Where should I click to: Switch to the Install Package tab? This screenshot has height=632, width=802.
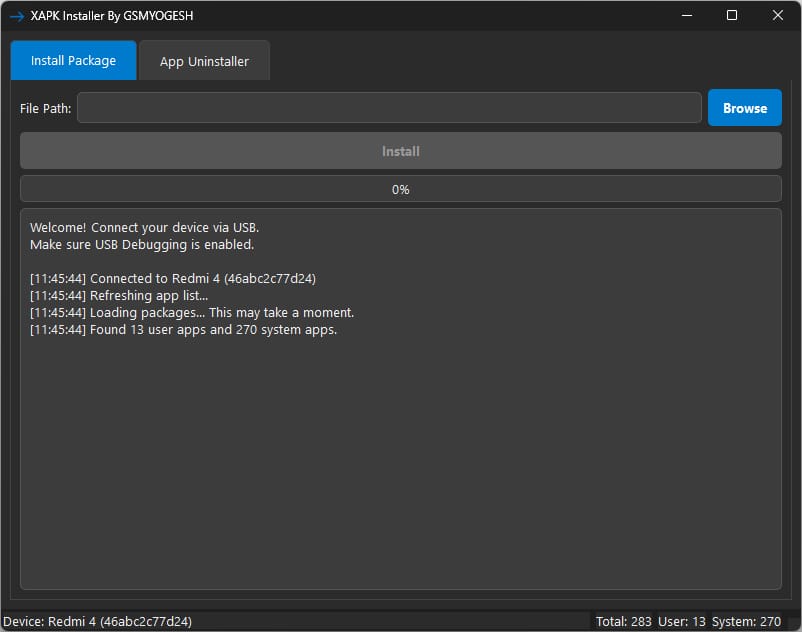pyautogui.click(x=73, y=61)
